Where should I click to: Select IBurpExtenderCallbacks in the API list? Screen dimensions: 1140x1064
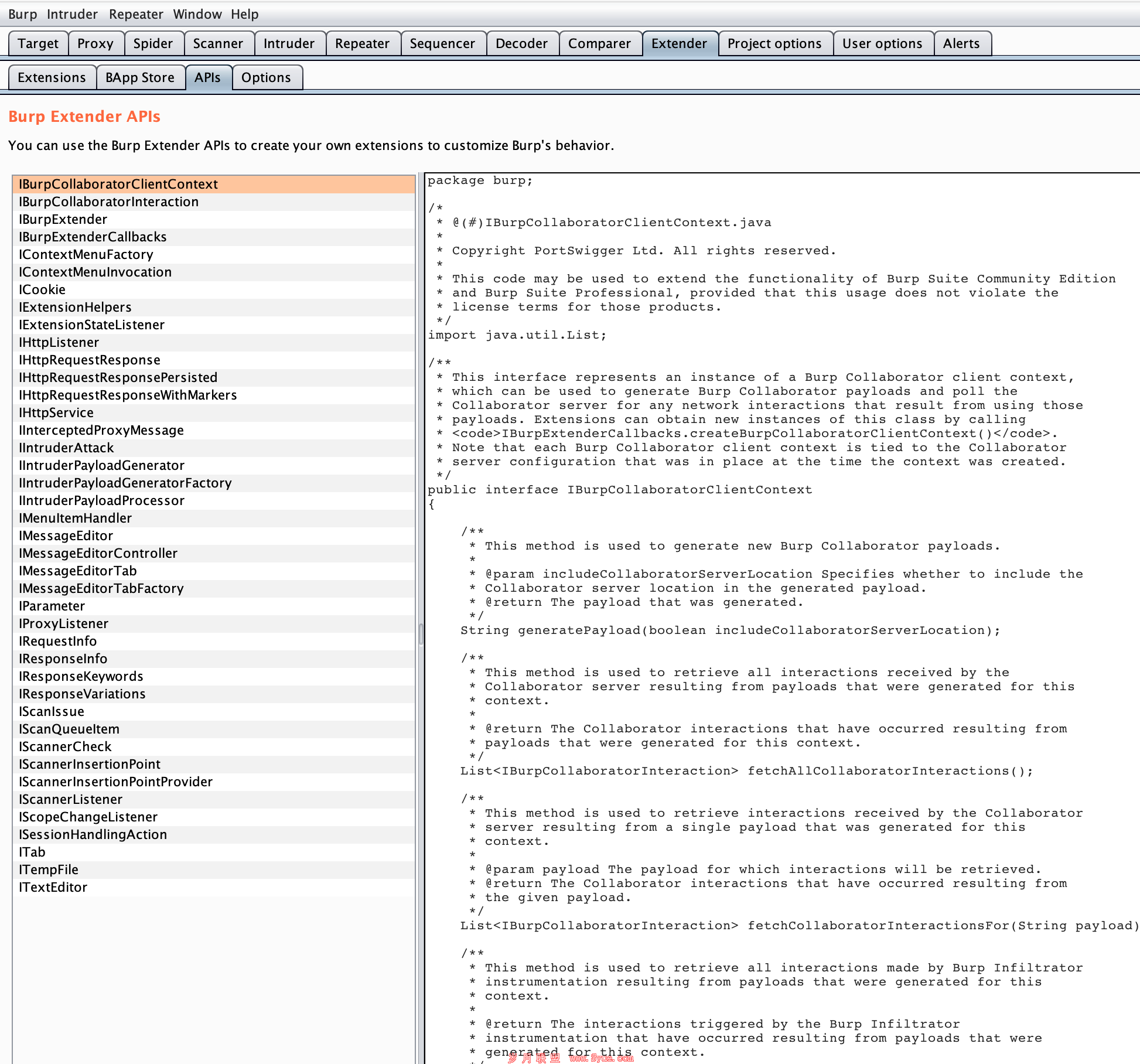(x=214, y=237)
